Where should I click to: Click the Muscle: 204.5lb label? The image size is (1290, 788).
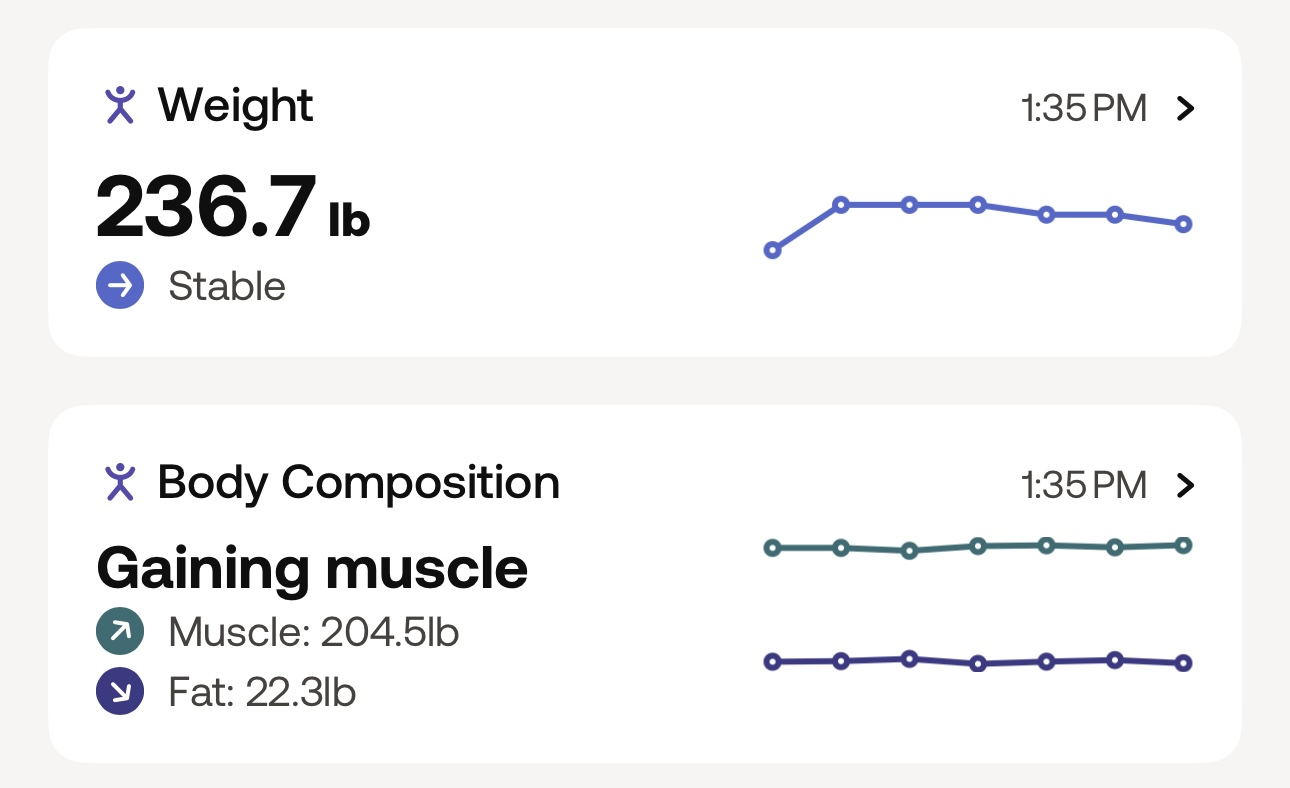pos(313,632)
